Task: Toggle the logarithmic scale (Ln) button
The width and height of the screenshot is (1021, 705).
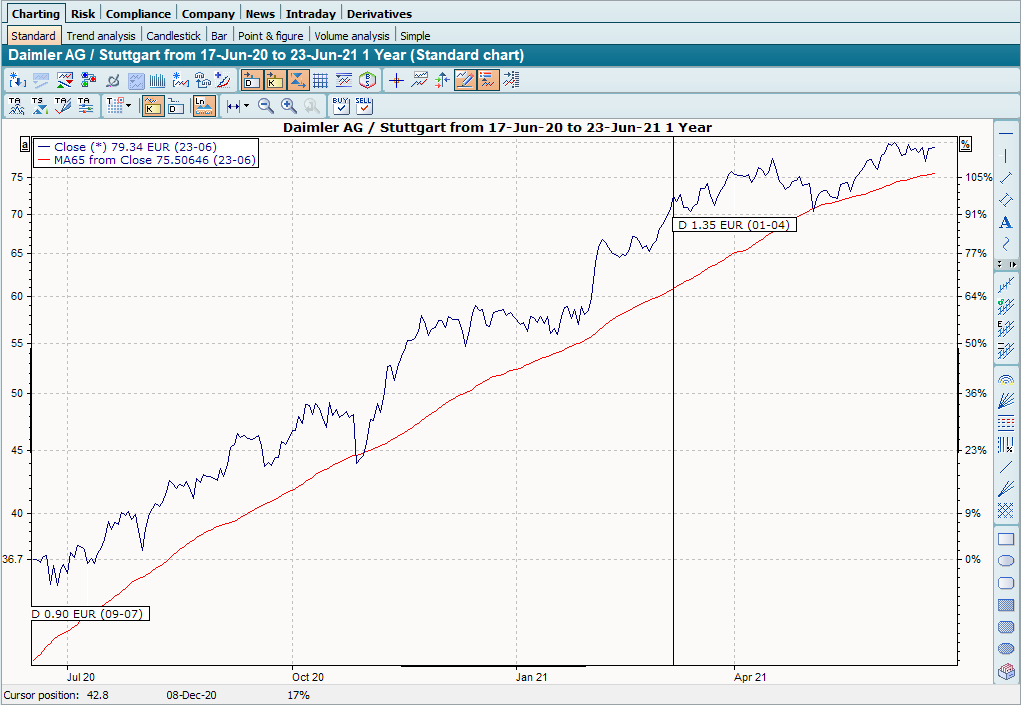Action: point(203,105)
